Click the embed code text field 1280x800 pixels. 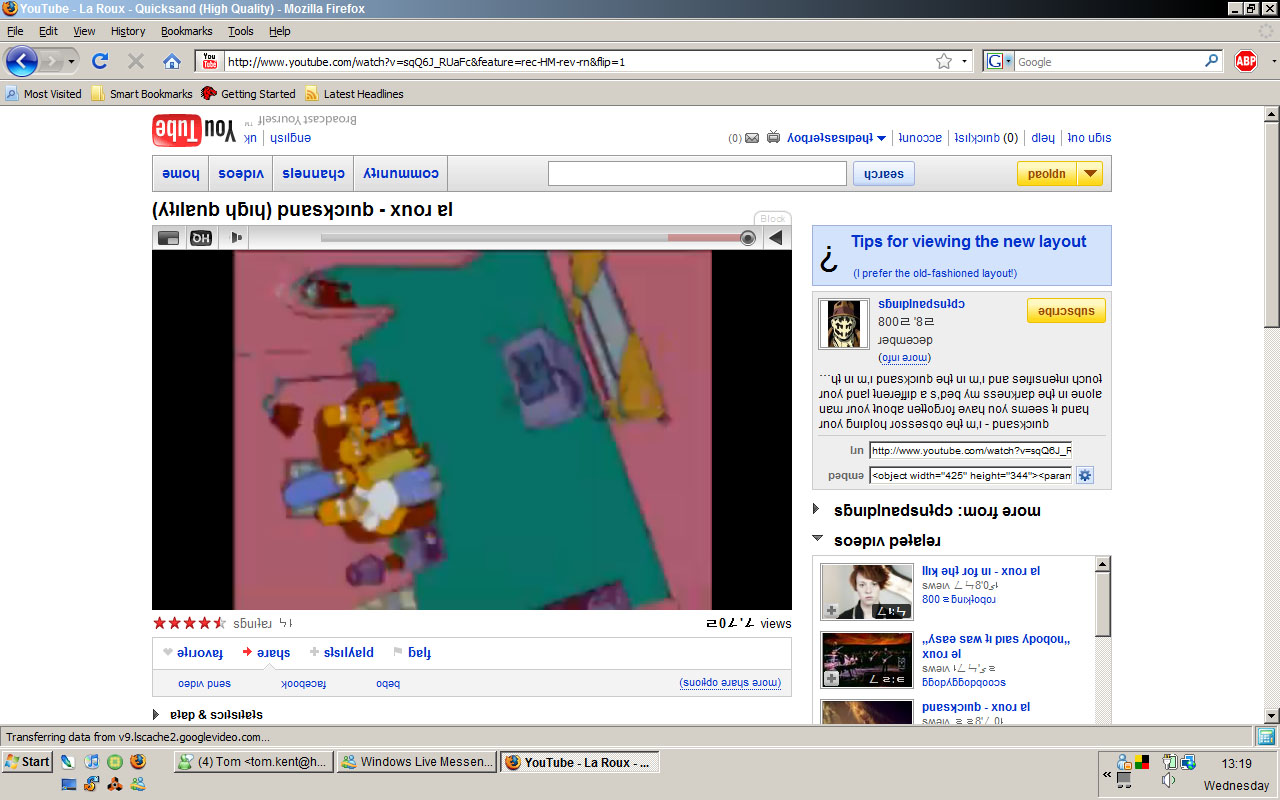970,475
